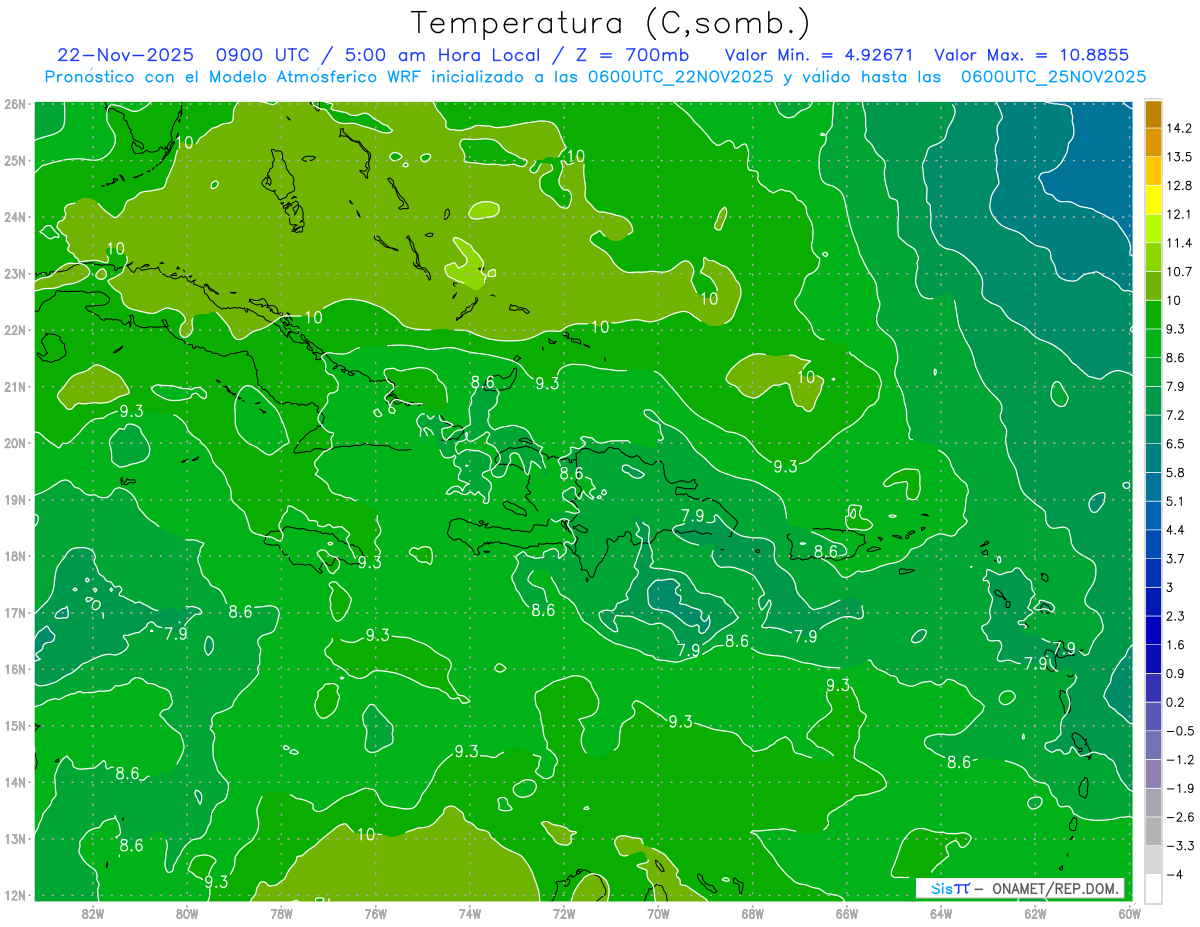Image resolution: width=1200 pixels, height=927 pixels.
Task: Pick the gray legend band between -2.6 and -3.3
Action: point(1153,831)
